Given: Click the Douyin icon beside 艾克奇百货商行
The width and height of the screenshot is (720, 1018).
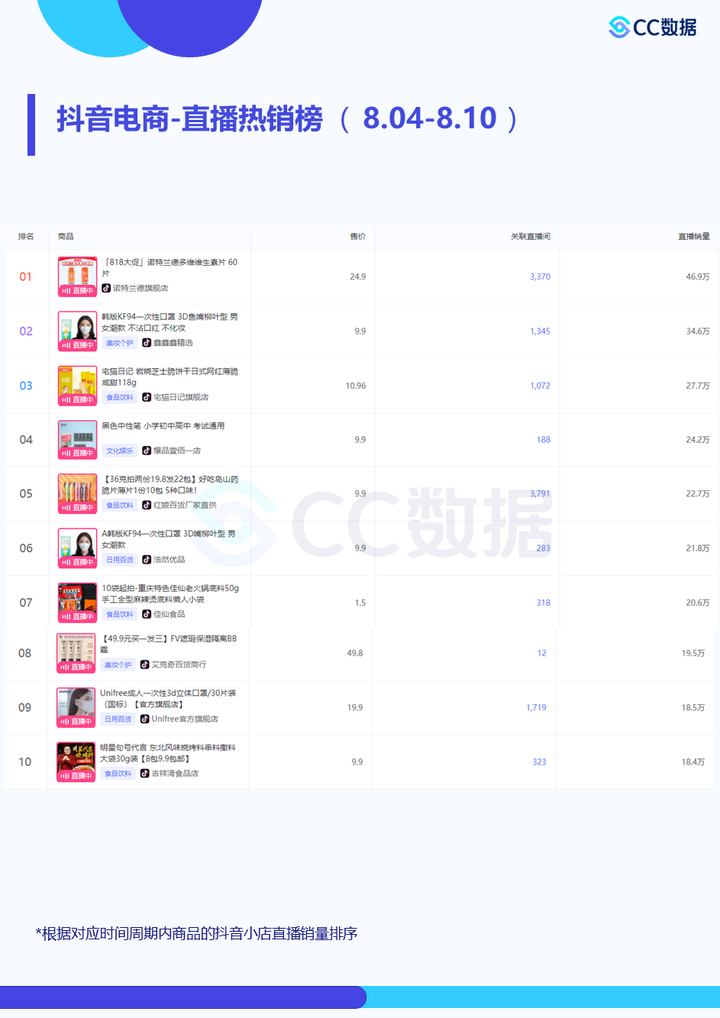Looking at the screenshot, I should click(145, 664).
